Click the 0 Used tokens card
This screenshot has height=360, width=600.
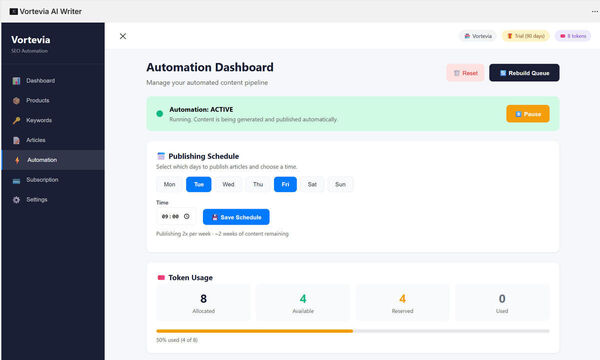pos(502,303)
